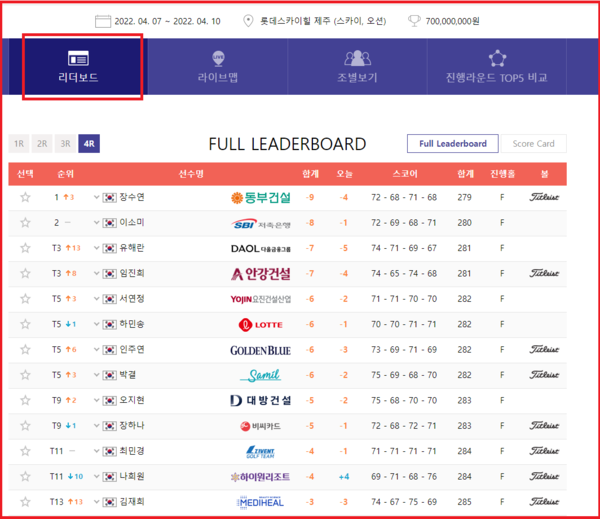Toggle favorite star for 하민송
Image resolution: width=600 pixels, height=519 pixels.
tap(25, 324)
